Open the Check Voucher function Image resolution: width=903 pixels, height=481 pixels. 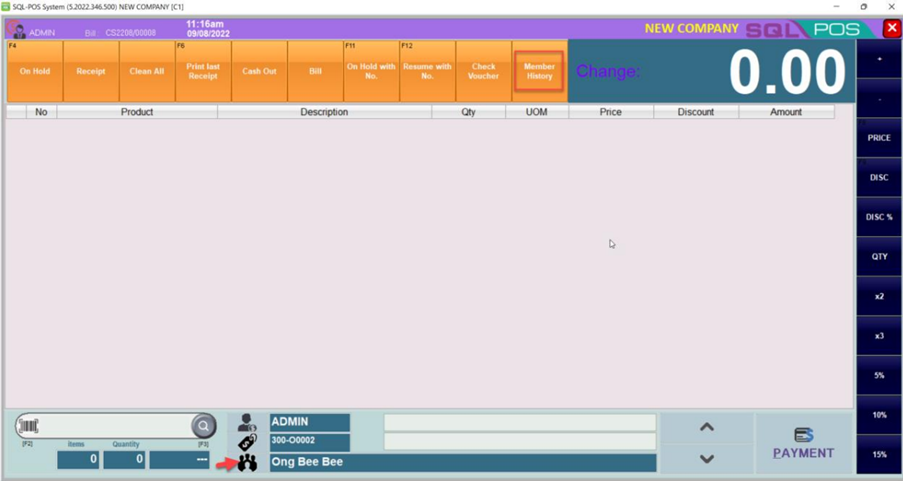pos(483,72)
